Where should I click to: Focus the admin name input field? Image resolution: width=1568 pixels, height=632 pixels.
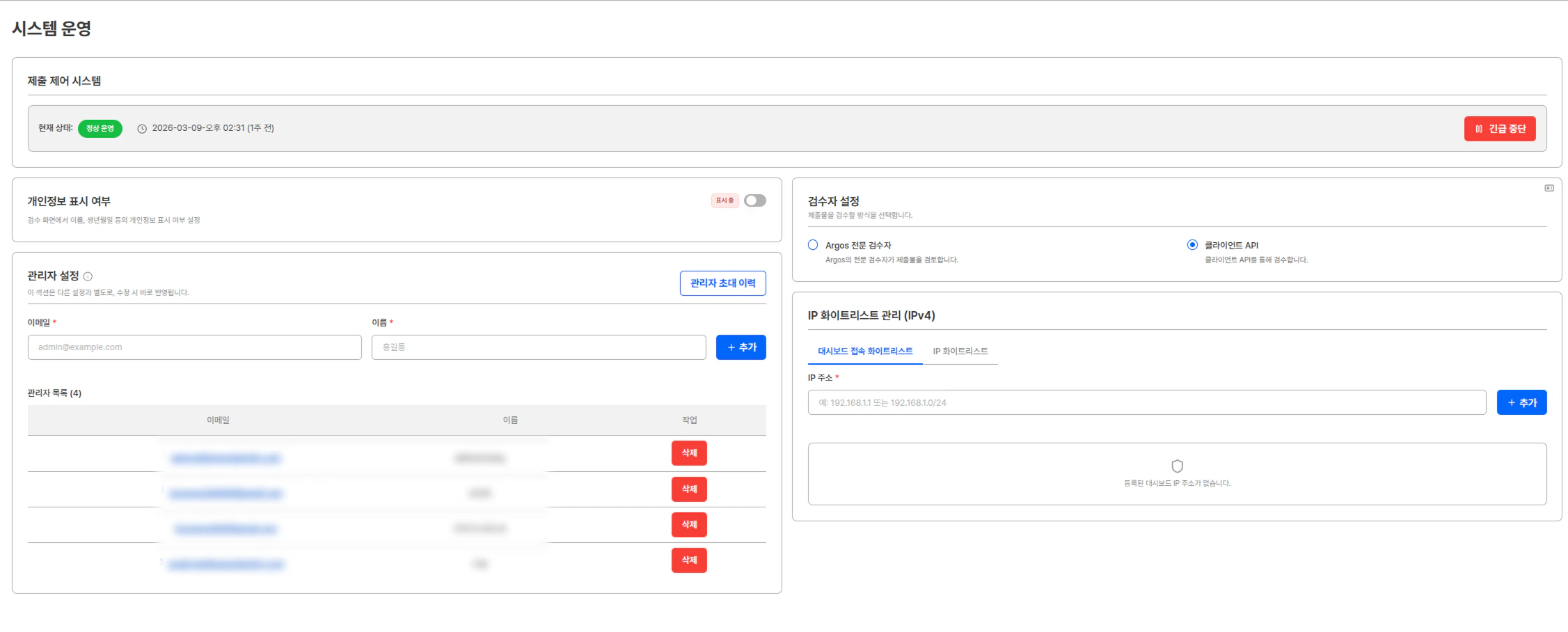click(539, 347)
